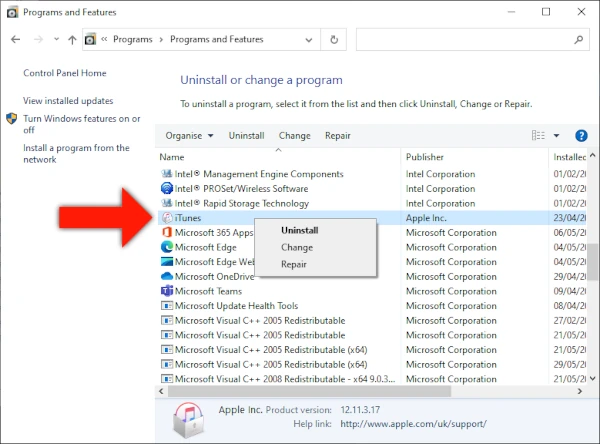This screenshot has width=600, height=444.
Task: Click the horizontal scroll left arrow
Action: coord(161,391)
